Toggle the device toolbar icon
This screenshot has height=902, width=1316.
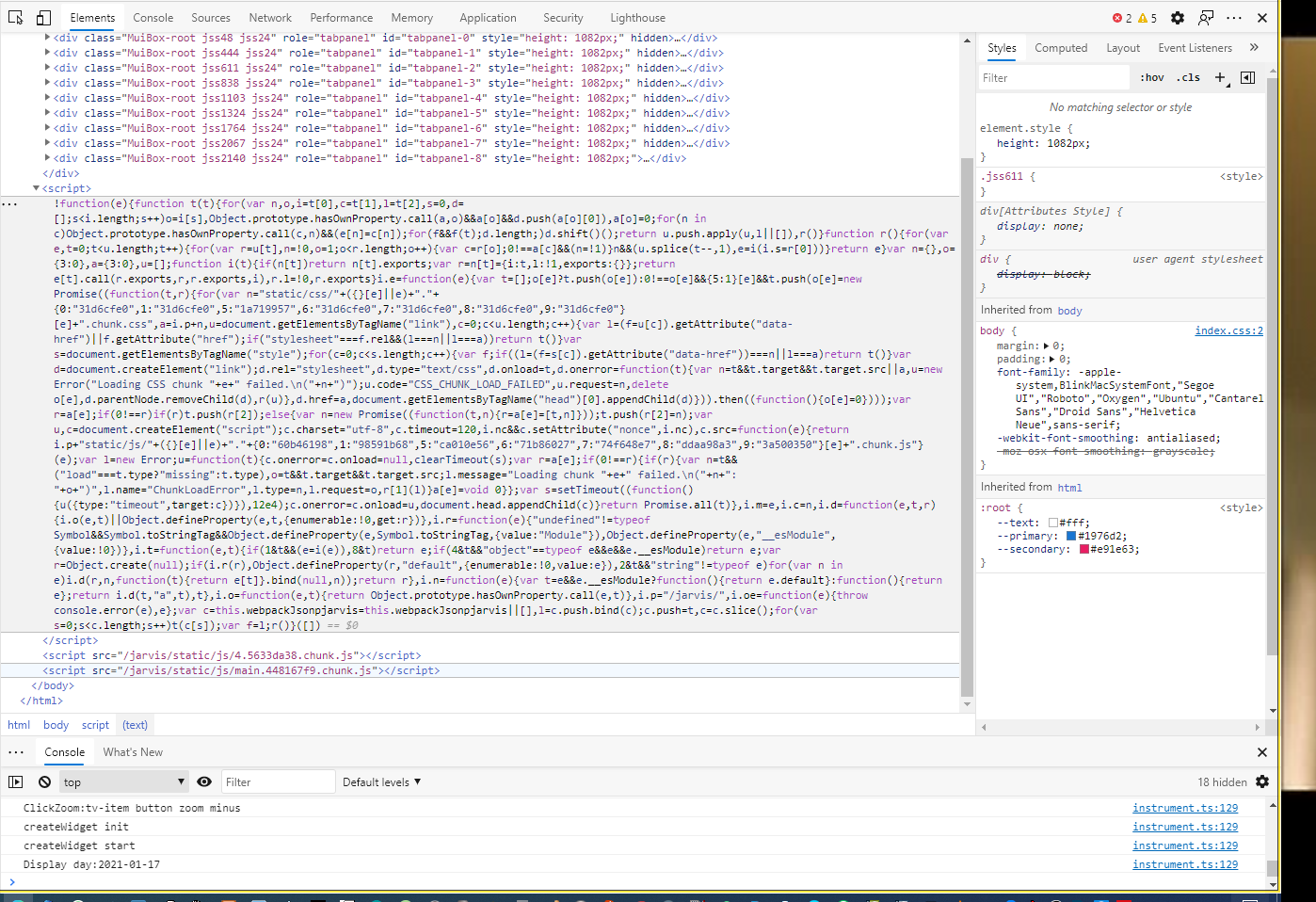pyautogui.click(x=43, y=18)
